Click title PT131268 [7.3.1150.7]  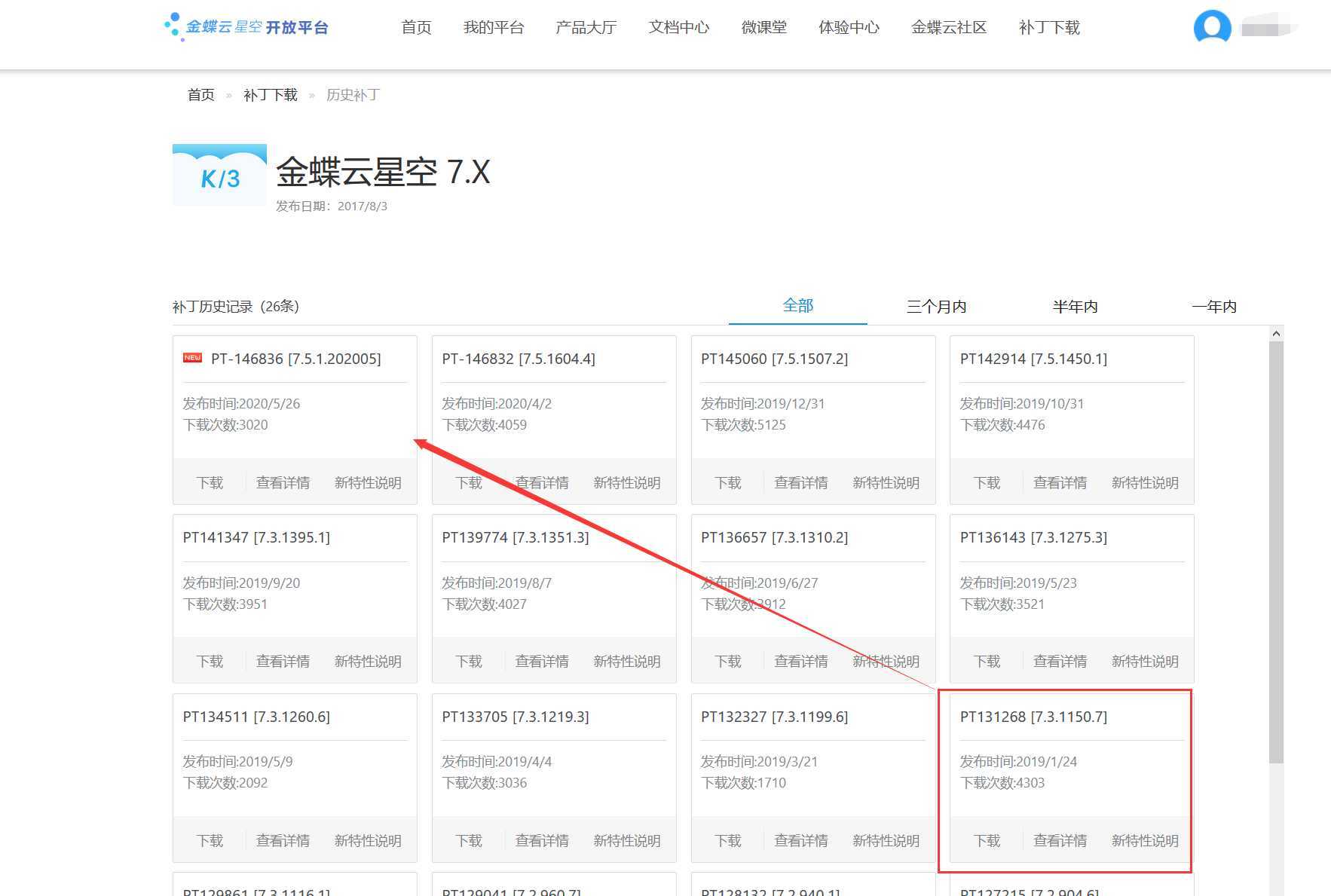pyautogui.click(x=1033, y=717)
